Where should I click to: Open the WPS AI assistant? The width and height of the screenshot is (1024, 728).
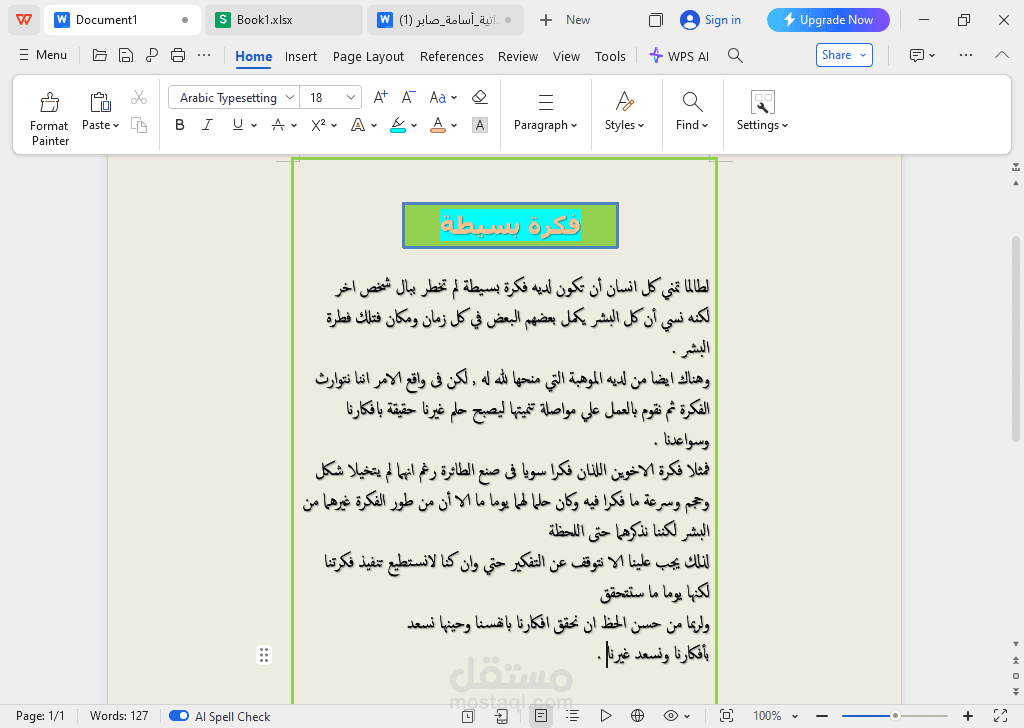coord(679,56)
